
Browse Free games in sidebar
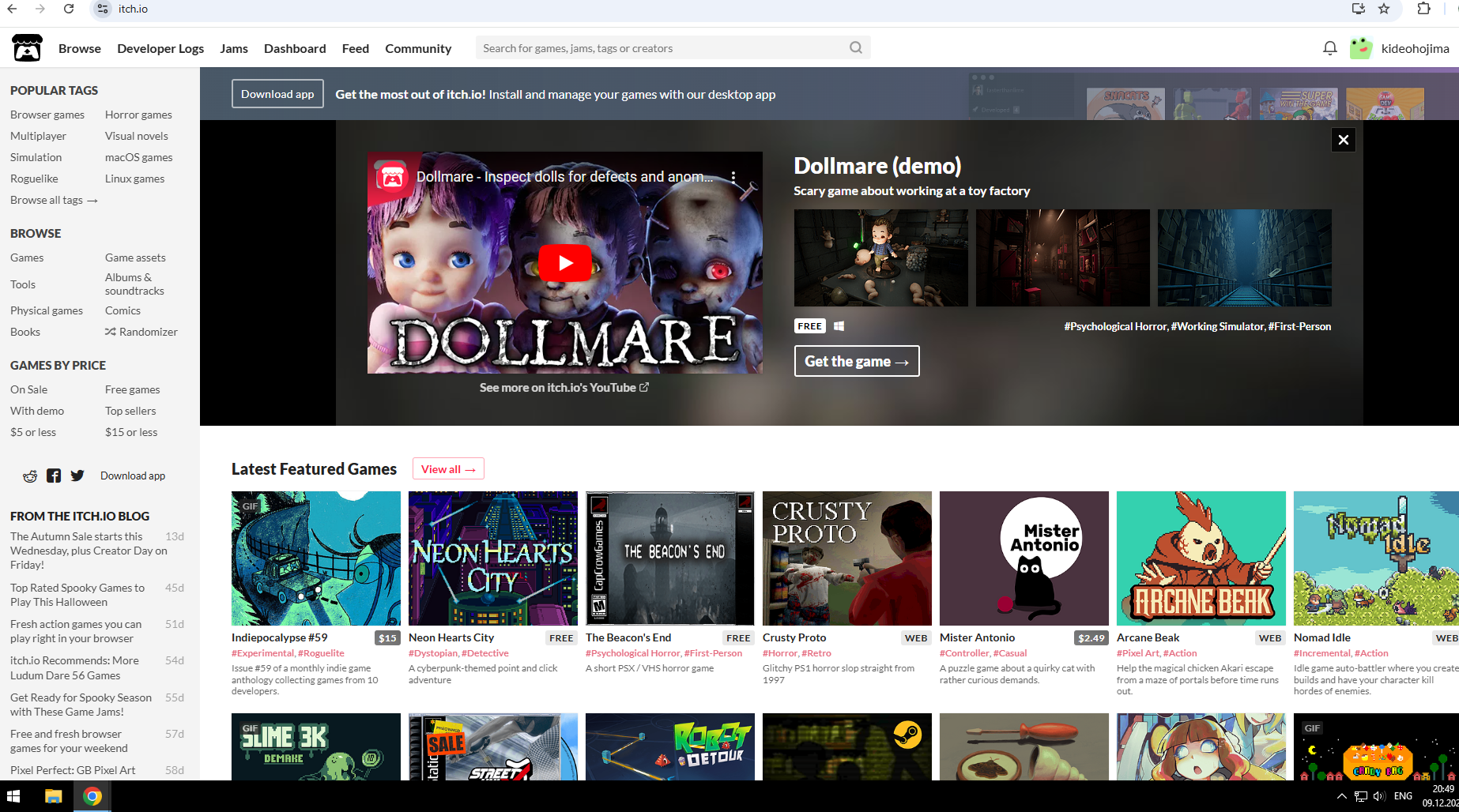pos(132,389)
